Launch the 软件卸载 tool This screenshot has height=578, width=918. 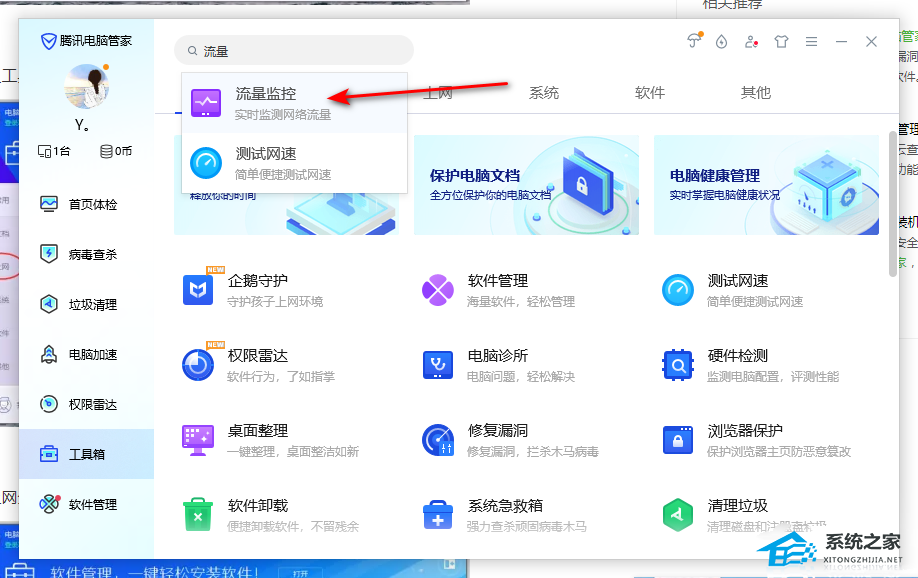point(270,515)
